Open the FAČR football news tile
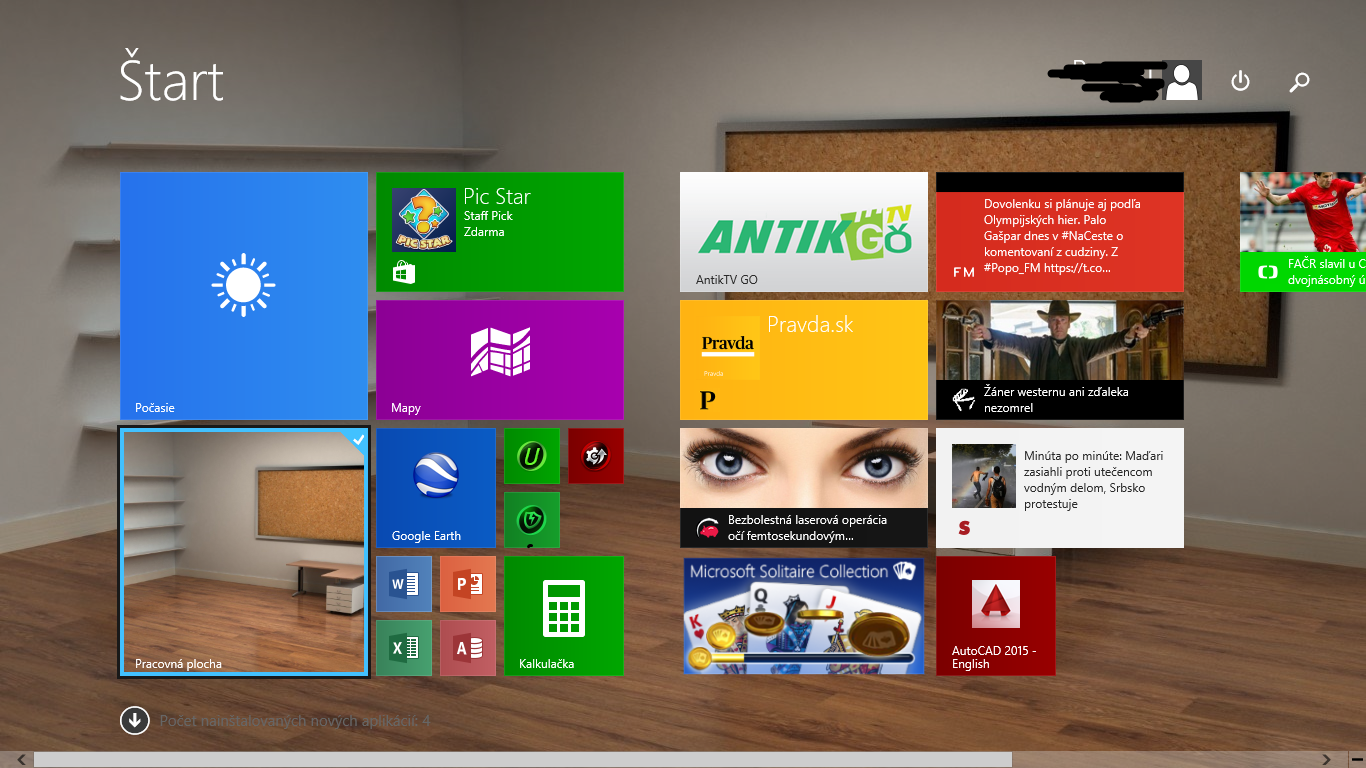 point(1303,232)
